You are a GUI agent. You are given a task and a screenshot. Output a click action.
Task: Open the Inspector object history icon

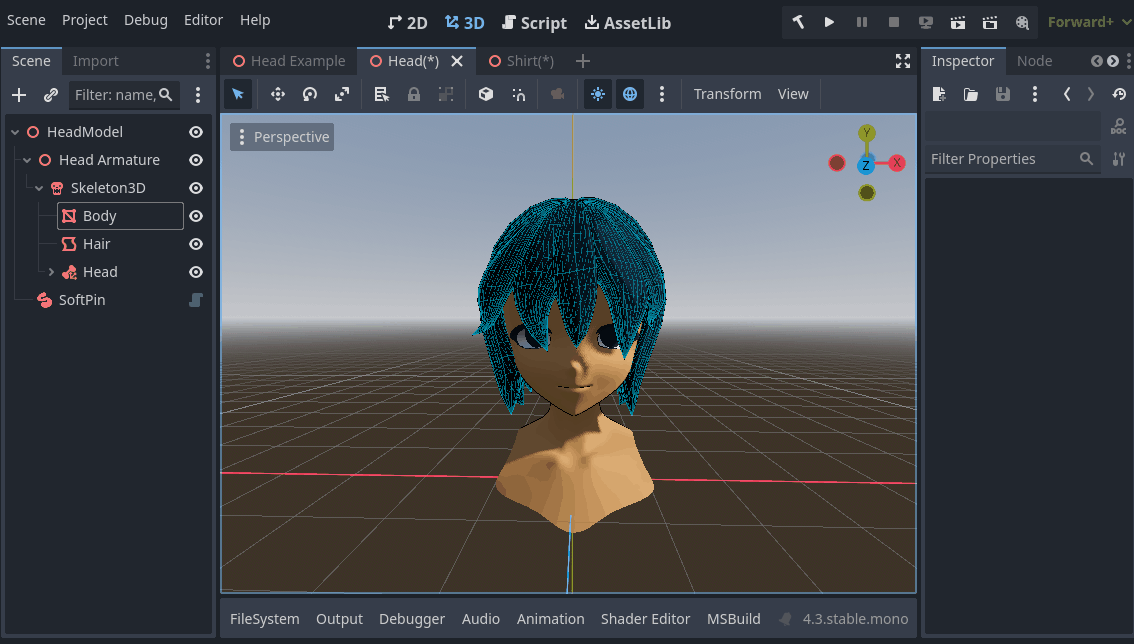(x=1120, y=94)
